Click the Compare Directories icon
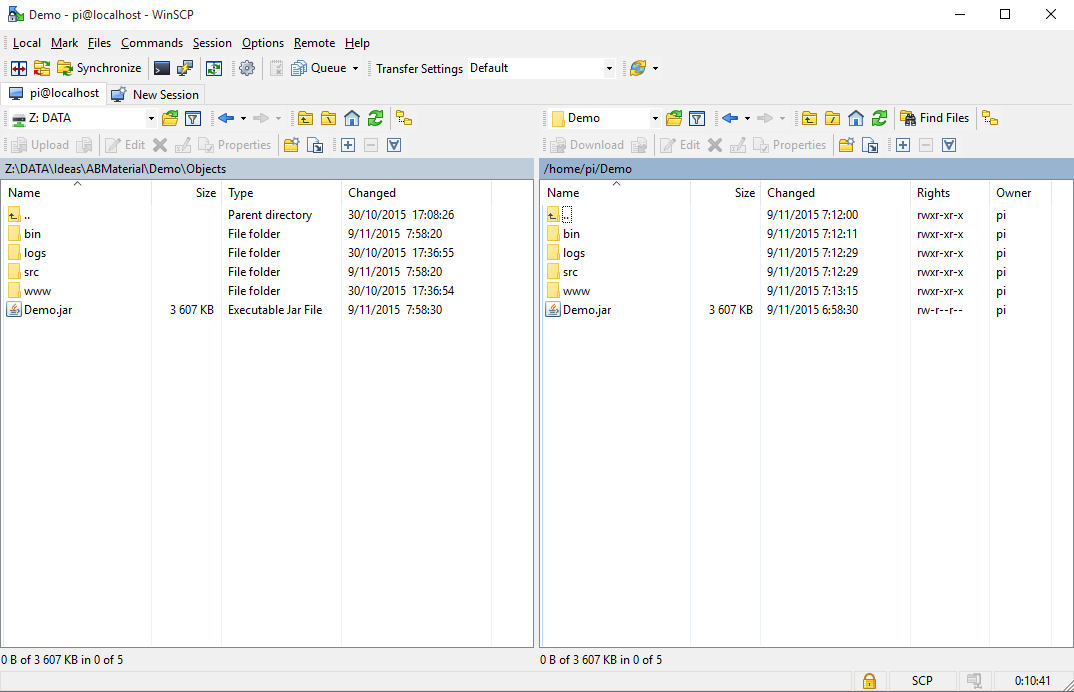This screenshot has height=692, width=1074. click(18, 69)
